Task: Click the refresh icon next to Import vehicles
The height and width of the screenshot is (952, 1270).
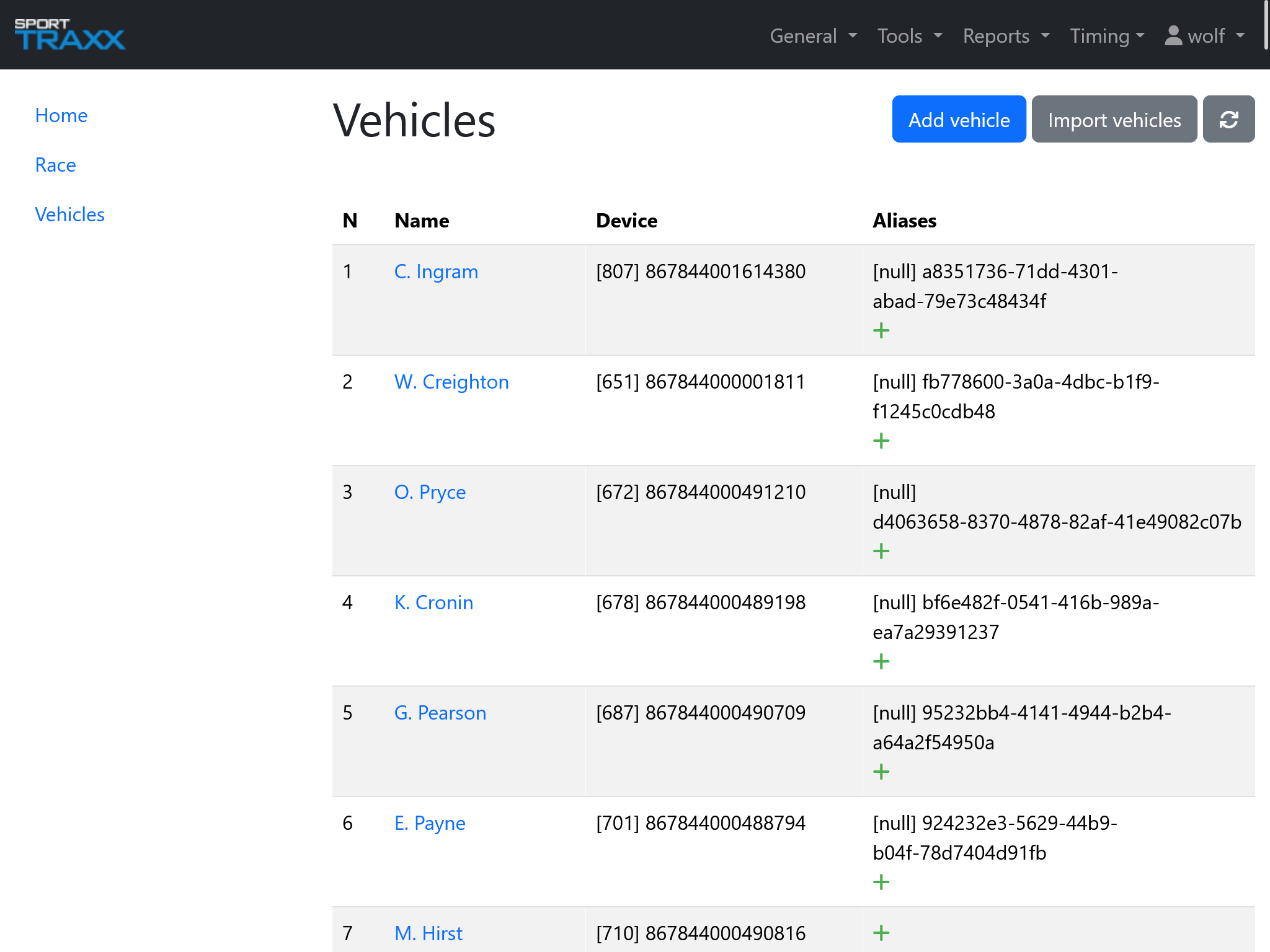Action: click(x=1228, y=119)
